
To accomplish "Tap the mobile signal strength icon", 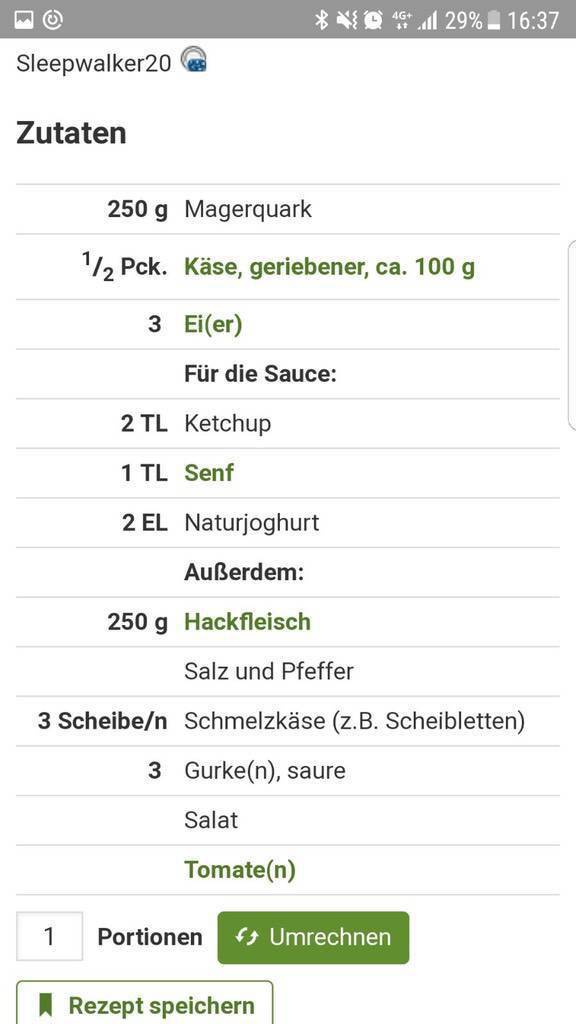I will click(x=428, y=22).
